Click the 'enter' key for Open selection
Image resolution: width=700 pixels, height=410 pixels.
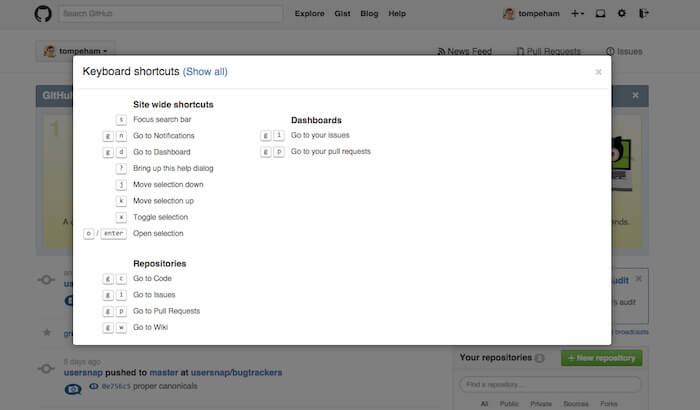click(x=113, y=234)
